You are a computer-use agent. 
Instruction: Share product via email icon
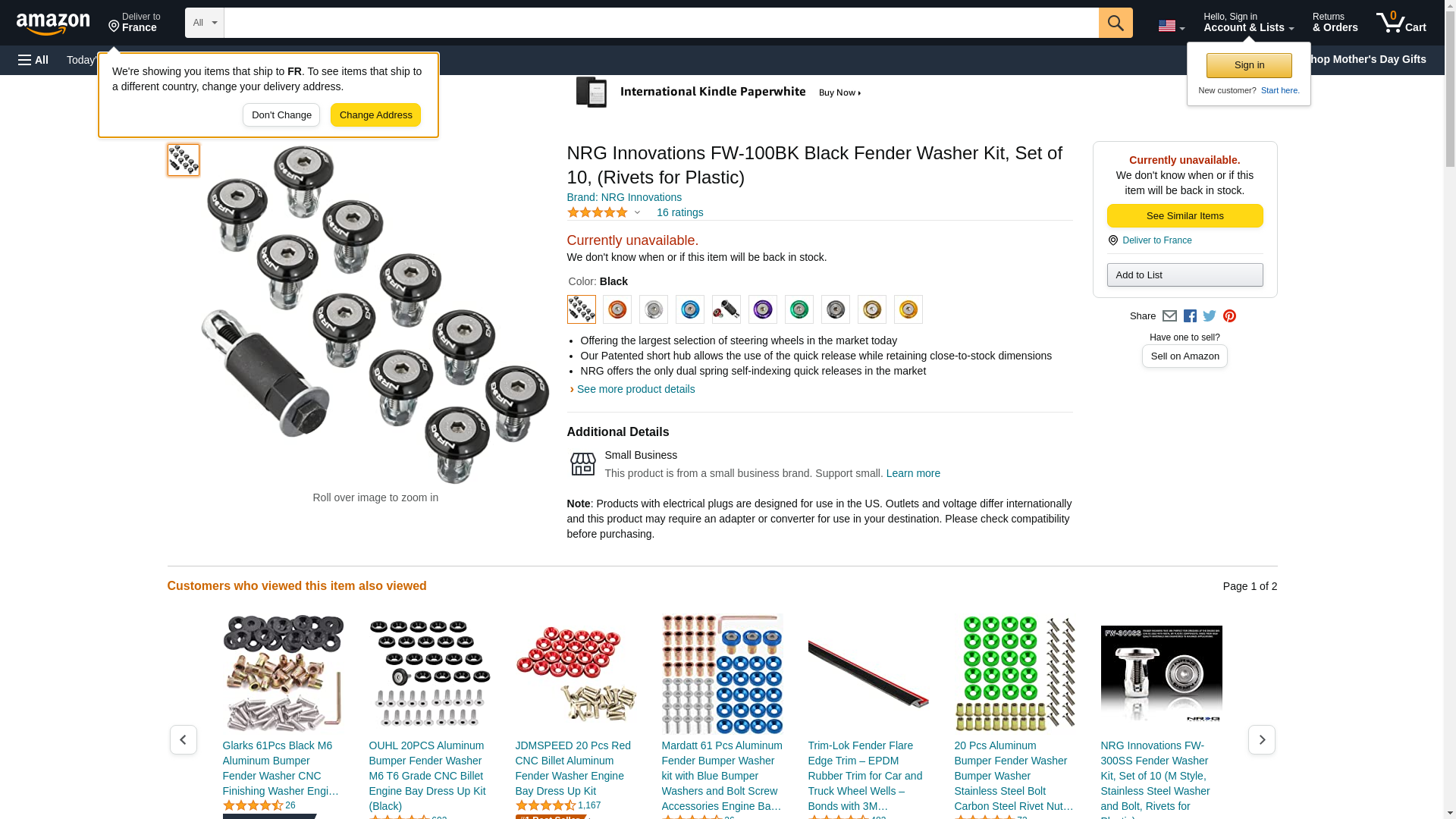(x=1169, y=316)
